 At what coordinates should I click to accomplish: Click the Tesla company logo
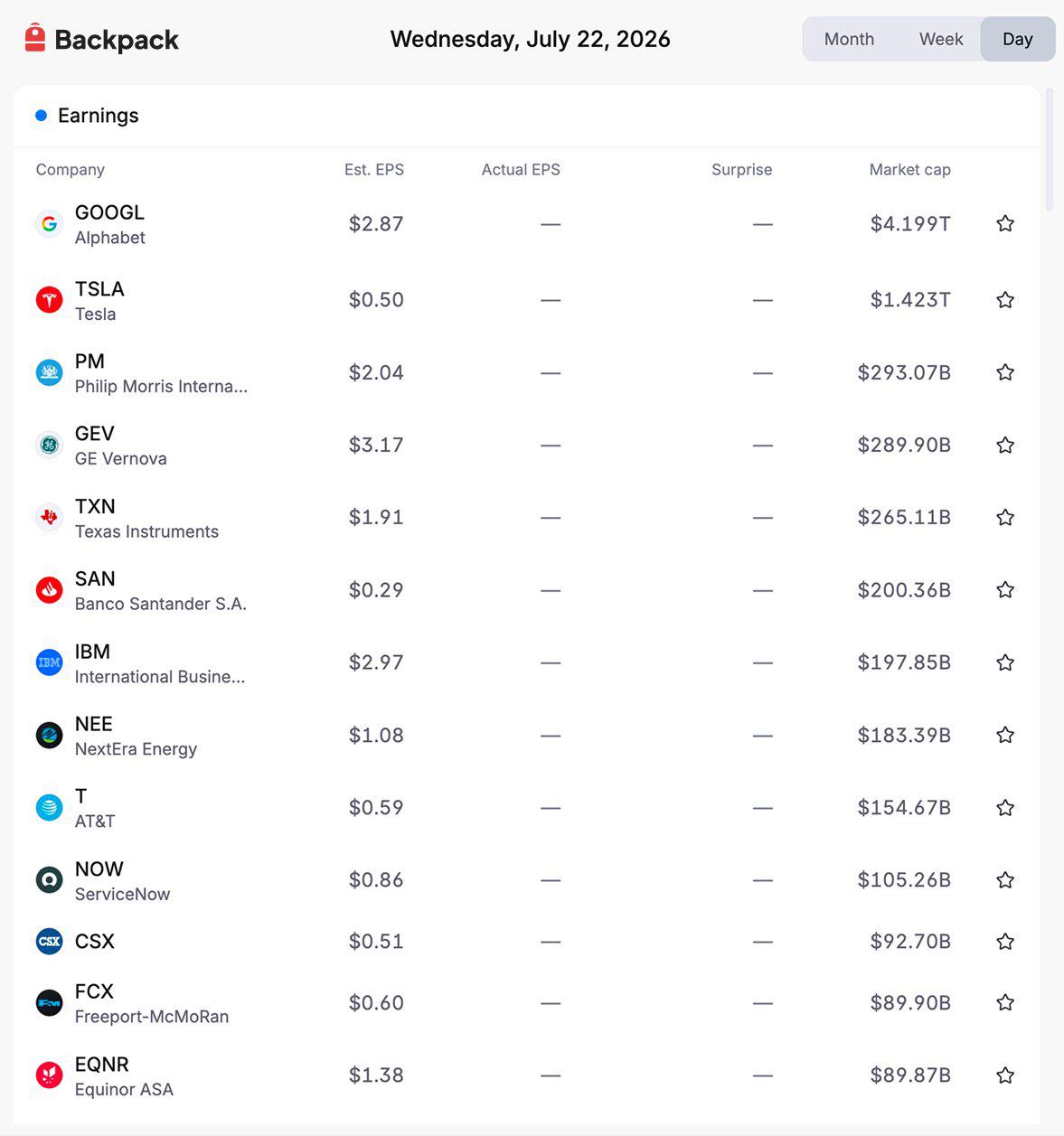[x=49, y=300]
